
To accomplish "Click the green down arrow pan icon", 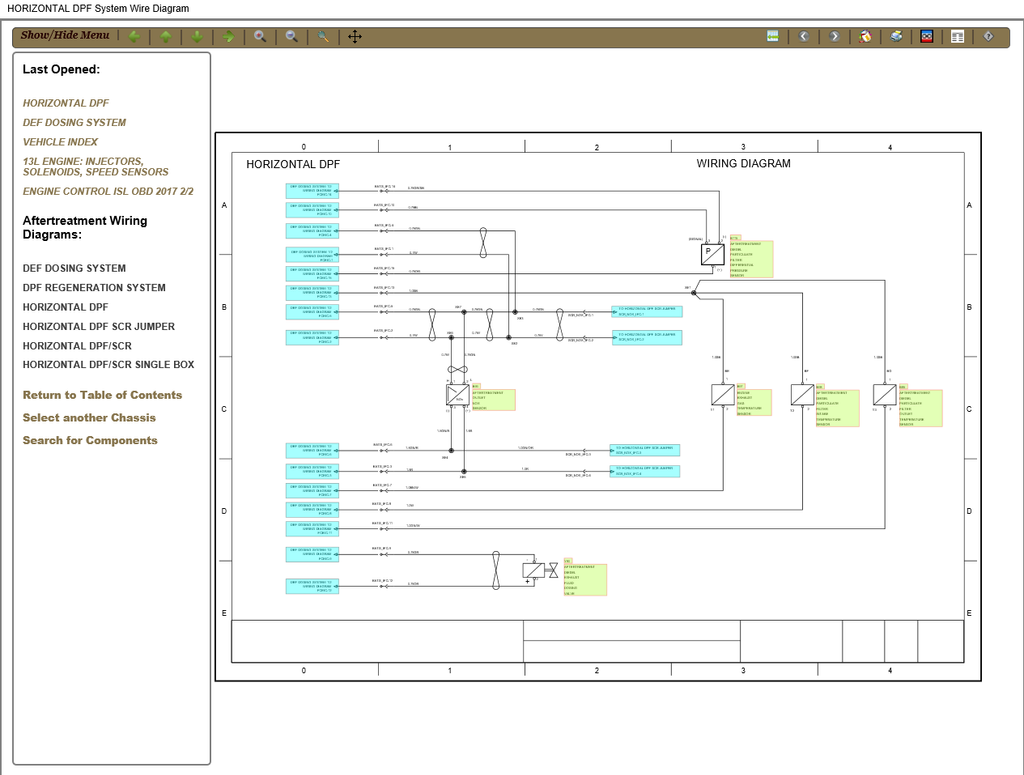I will coord(197,37).
